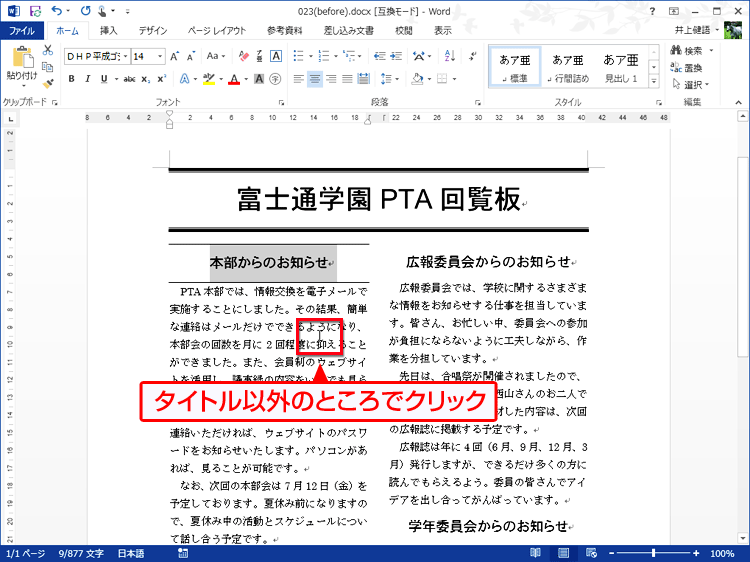Viewport: 750px width, 562px height.
Task: Toggle character shading A button
Action: point(259,79)
